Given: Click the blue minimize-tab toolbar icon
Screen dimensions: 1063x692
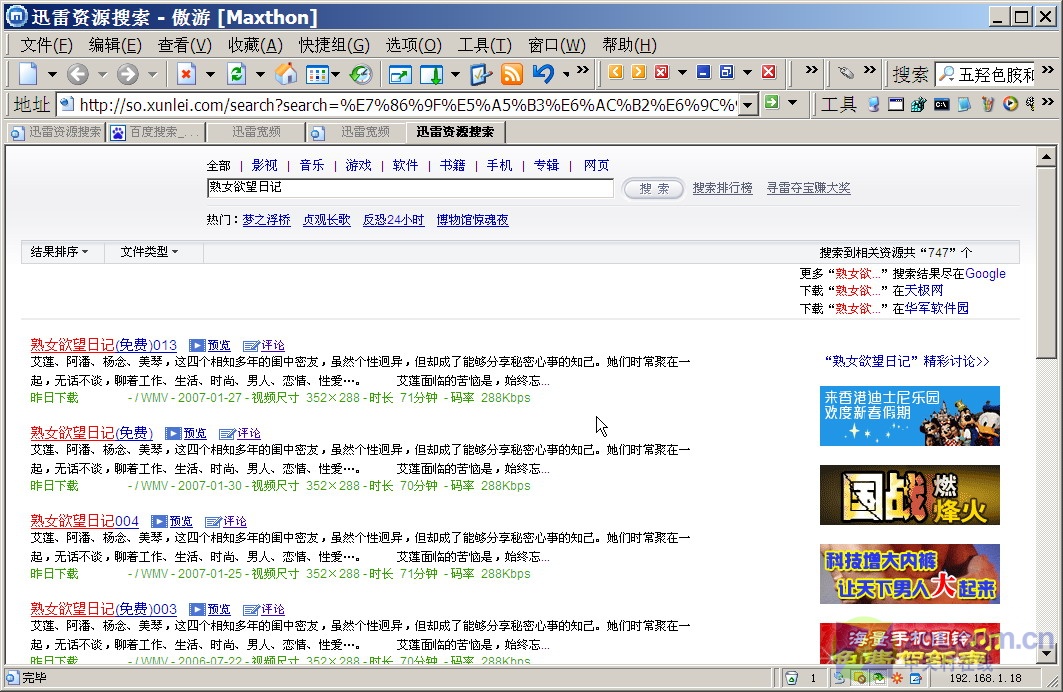Looking at the screenshot, I should tap(704, 72).
